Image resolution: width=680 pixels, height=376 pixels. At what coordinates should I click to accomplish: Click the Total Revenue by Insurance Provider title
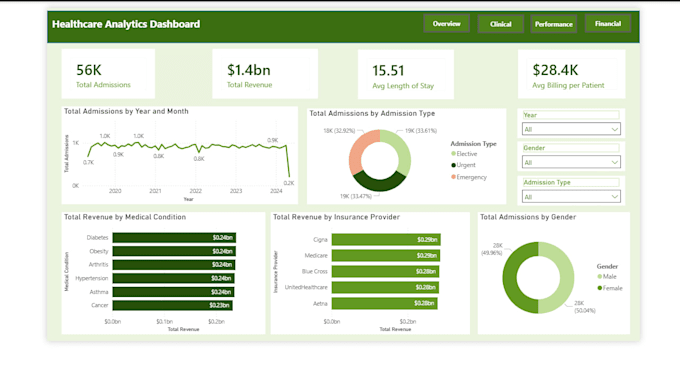(337, 217)
